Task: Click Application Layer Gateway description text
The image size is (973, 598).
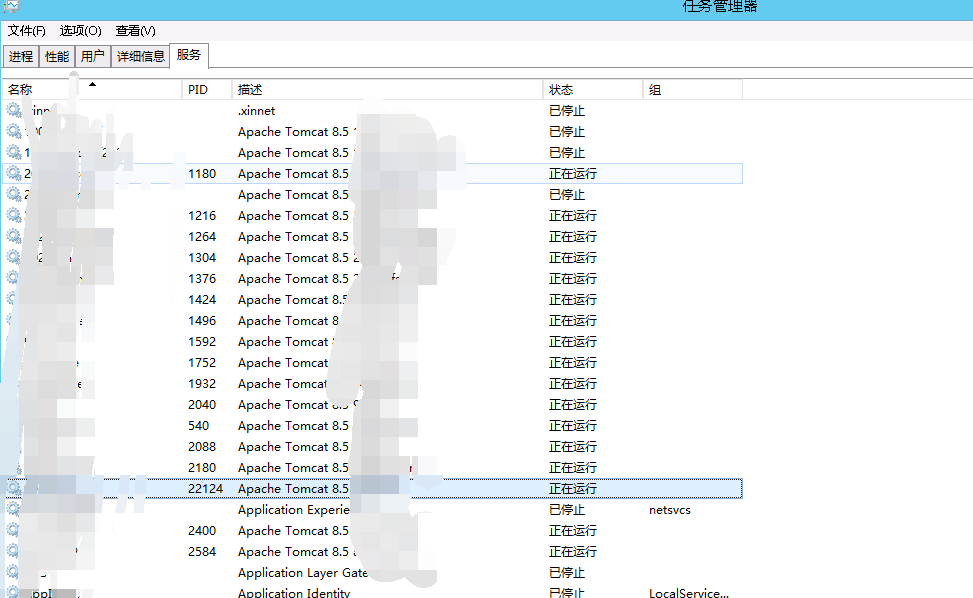Action: point(303,573)
